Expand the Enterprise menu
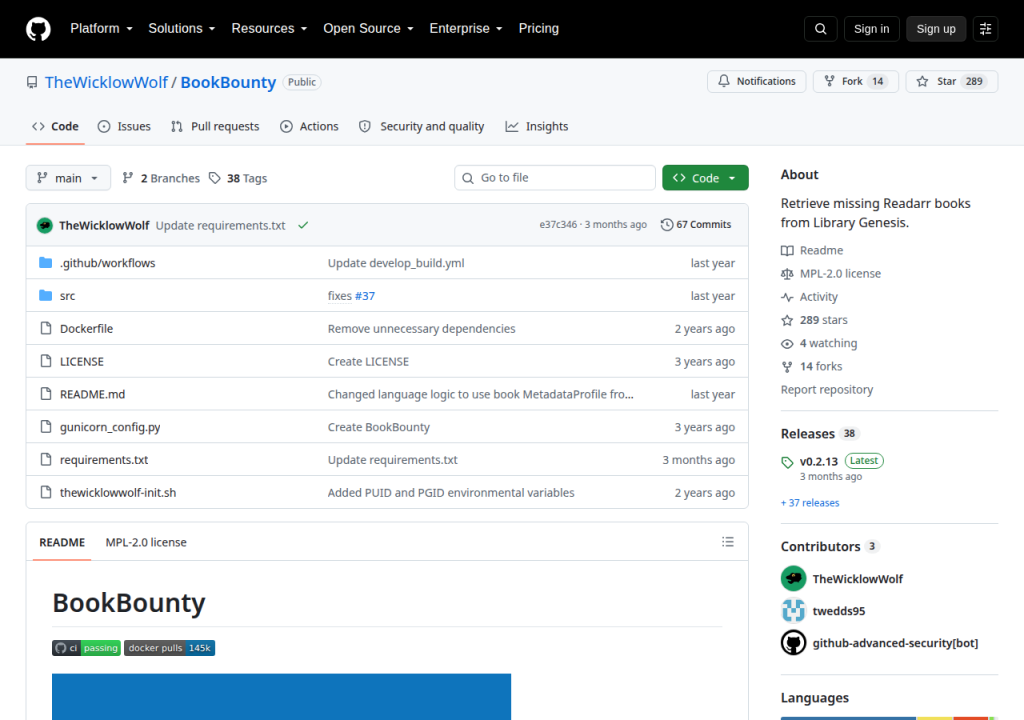 pos(466,28)
